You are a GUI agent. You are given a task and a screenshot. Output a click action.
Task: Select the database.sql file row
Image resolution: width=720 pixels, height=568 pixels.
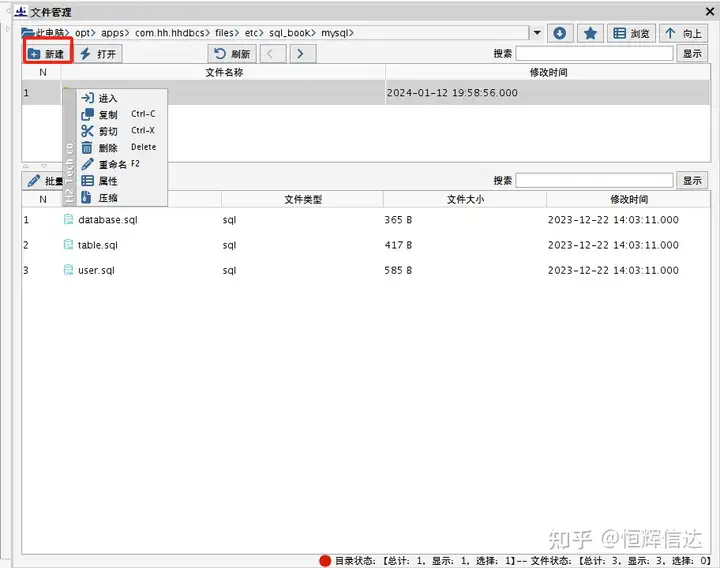point(366,219)
